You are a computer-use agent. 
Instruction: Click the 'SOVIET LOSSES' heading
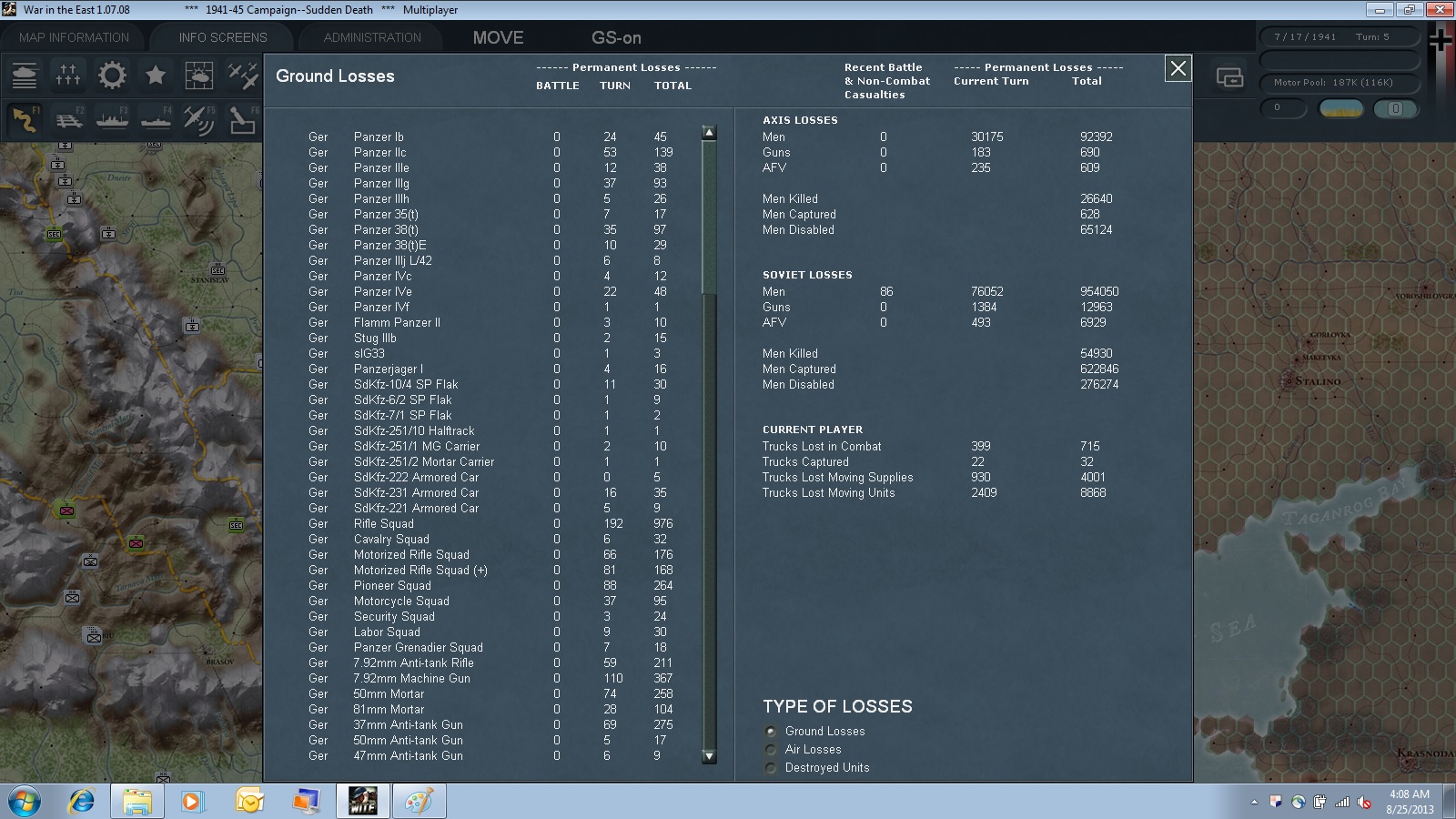pos(807,275)
